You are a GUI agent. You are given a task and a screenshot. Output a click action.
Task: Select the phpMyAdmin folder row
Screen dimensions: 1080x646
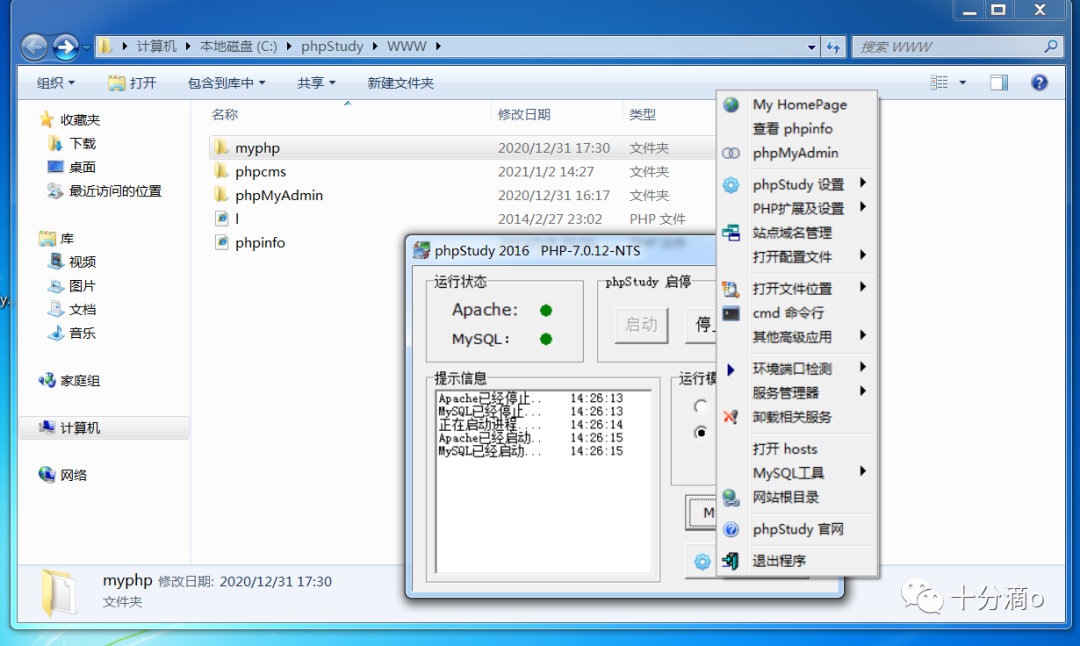461,195
